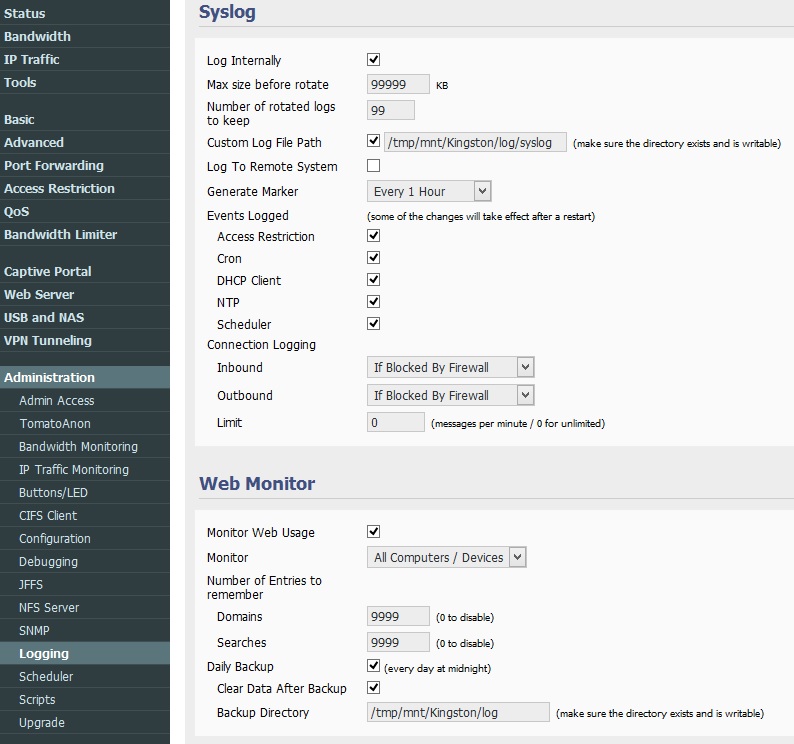Image resolution: width=794 pixels, height=744 pixels.
Task: Open the Outbound connection logging dropdown
Action: click(x=451, y=395)
